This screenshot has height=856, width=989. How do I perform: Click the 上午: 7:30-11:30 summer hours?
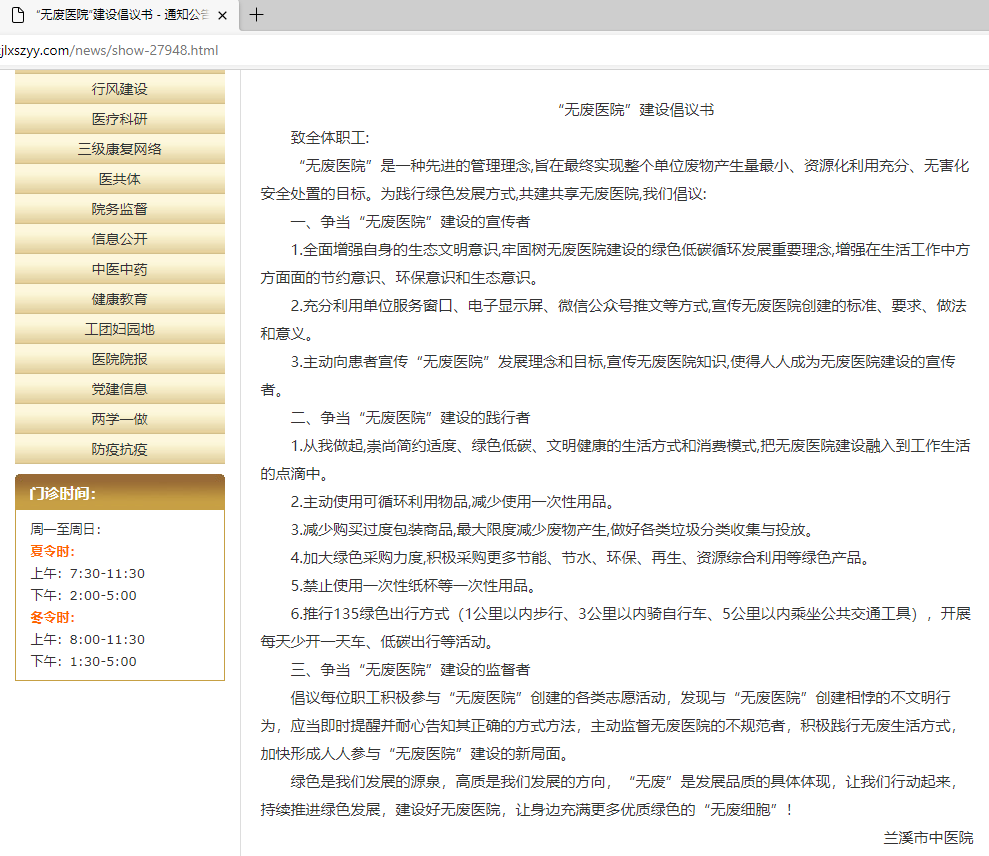point(88,573)
